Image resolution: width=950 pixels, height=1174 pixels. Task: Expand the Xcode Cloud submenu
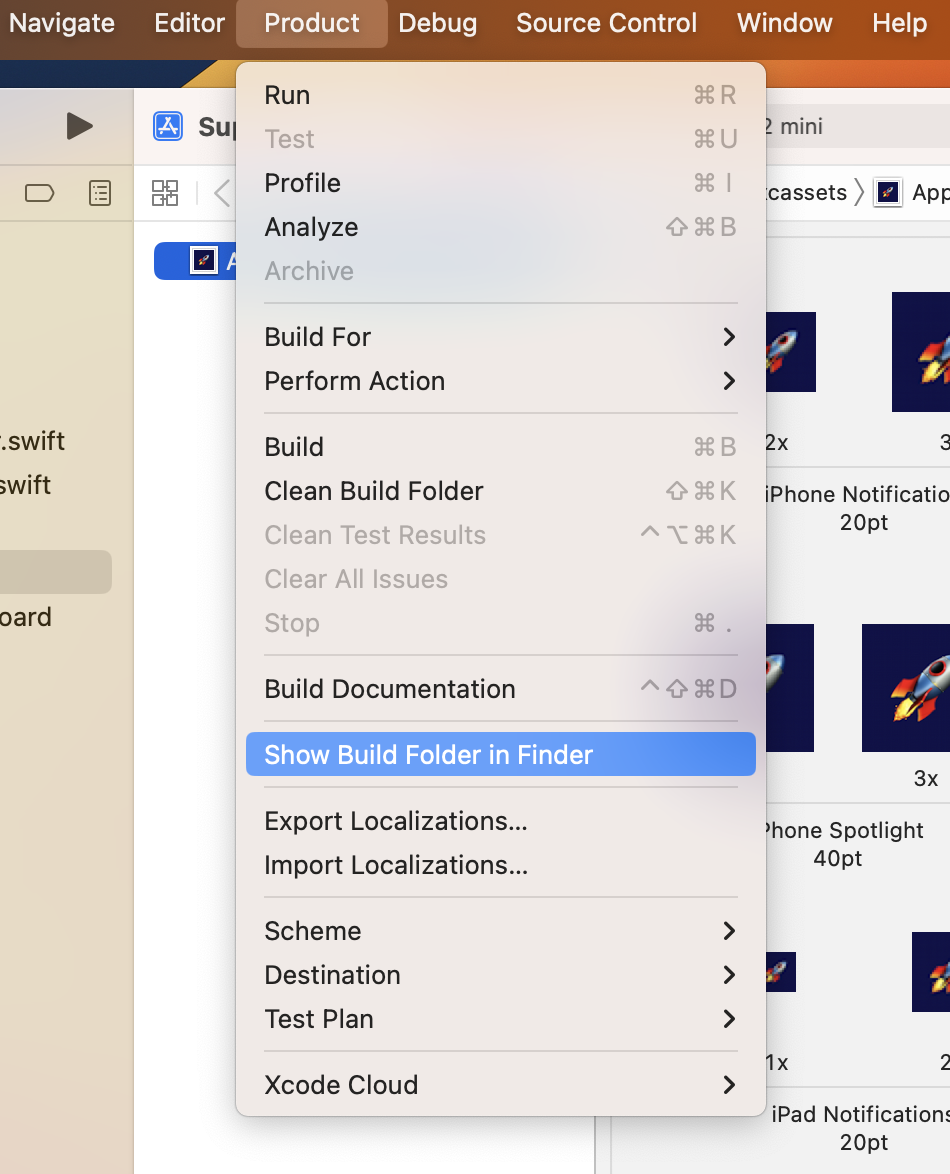[x=500, y=1085]
